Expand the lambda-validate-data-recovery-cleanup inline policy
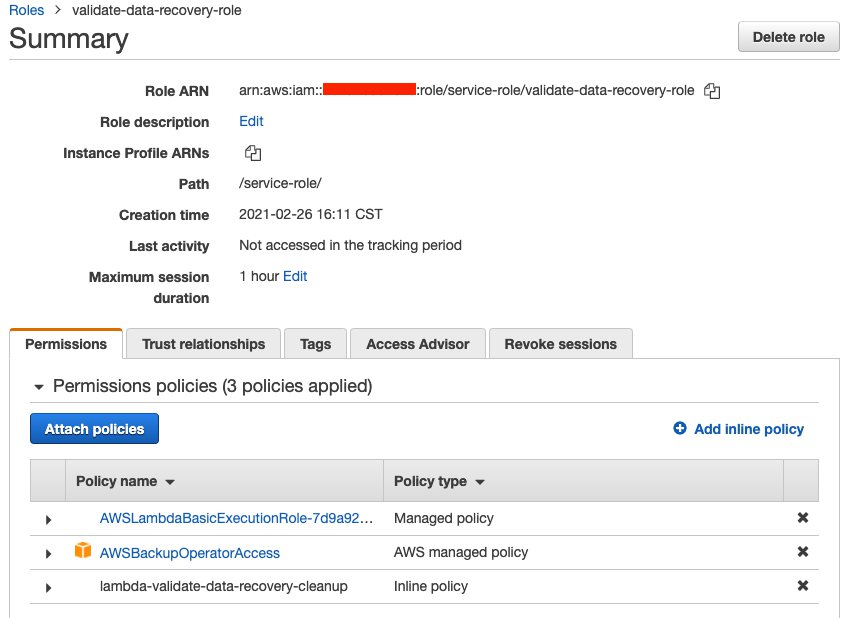The height and width of the screenshot is (618, 850). (48, 587)
